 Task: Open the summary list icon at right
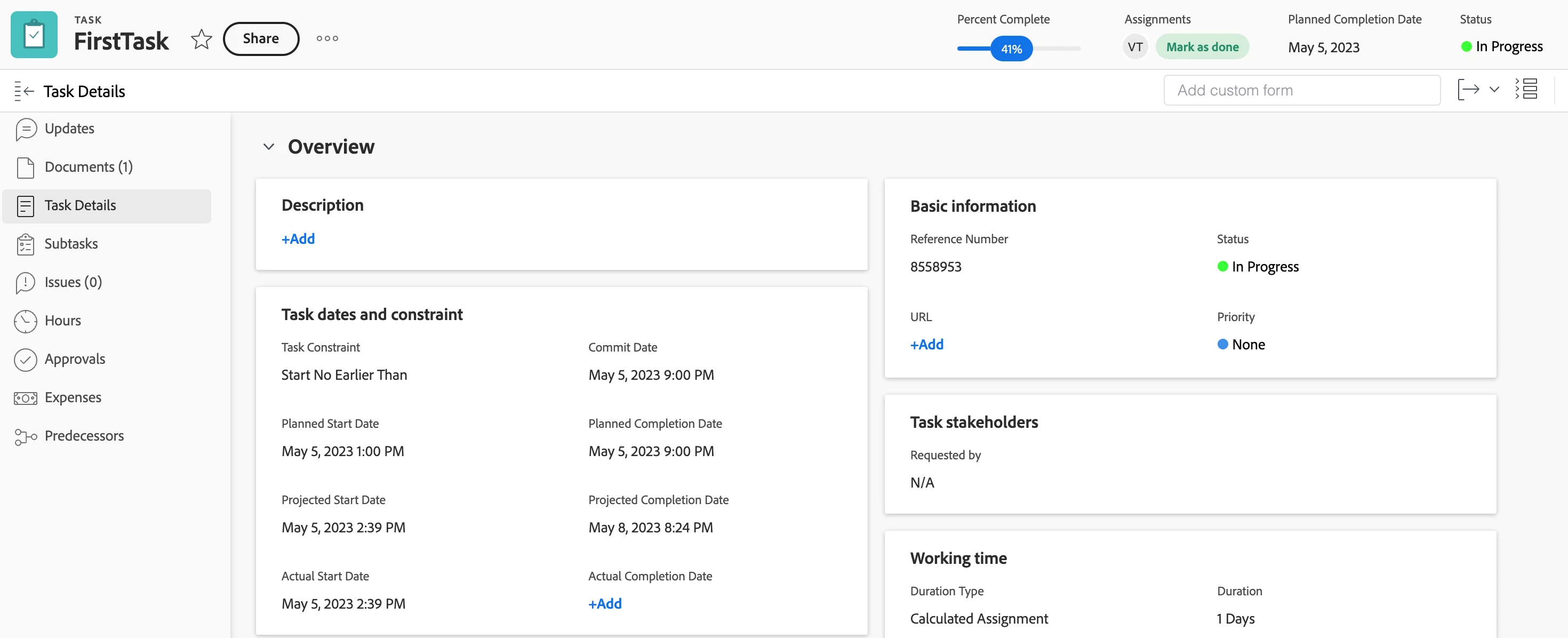[1526, 89]
